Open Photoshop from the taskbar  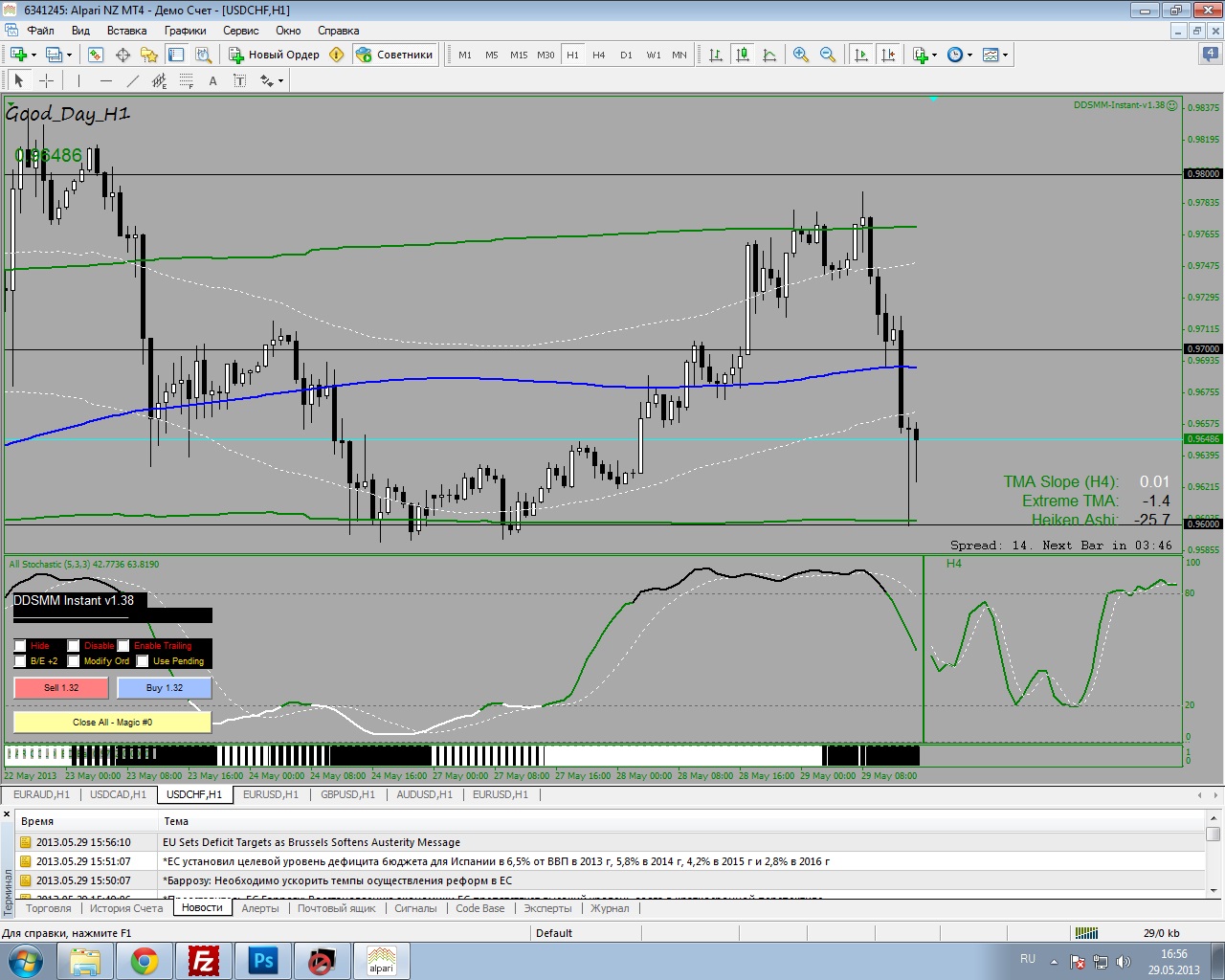[263, 961]
